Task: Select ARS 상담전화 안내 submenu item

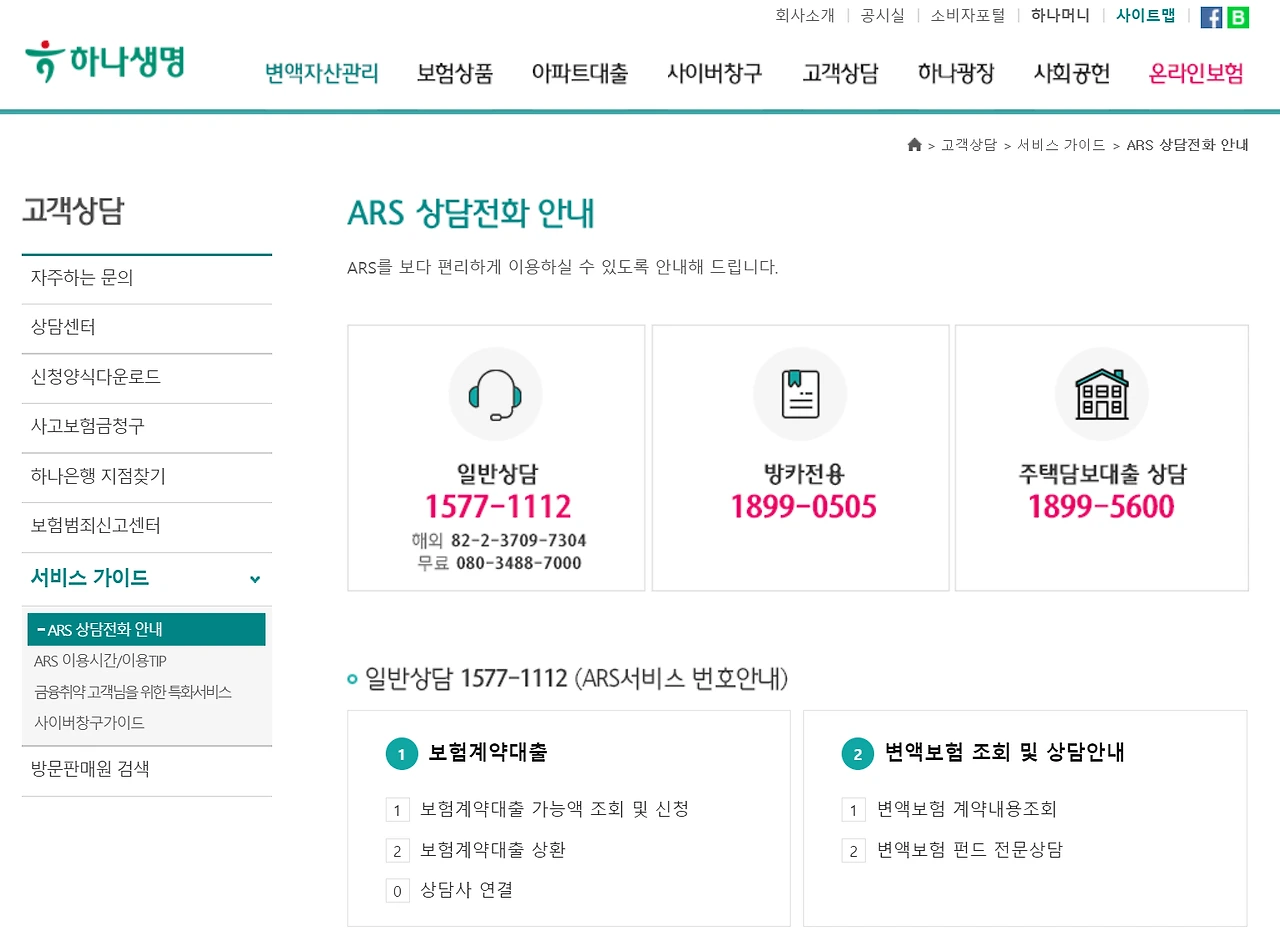Action: [147, 629]
